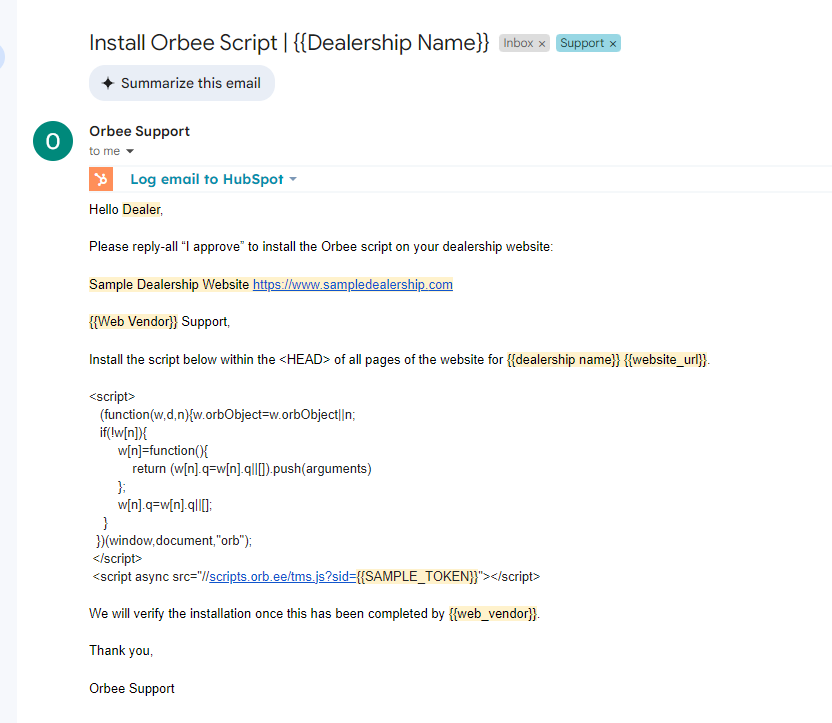
Task: Click the email subject title text
Action: (x=283, y=42)
